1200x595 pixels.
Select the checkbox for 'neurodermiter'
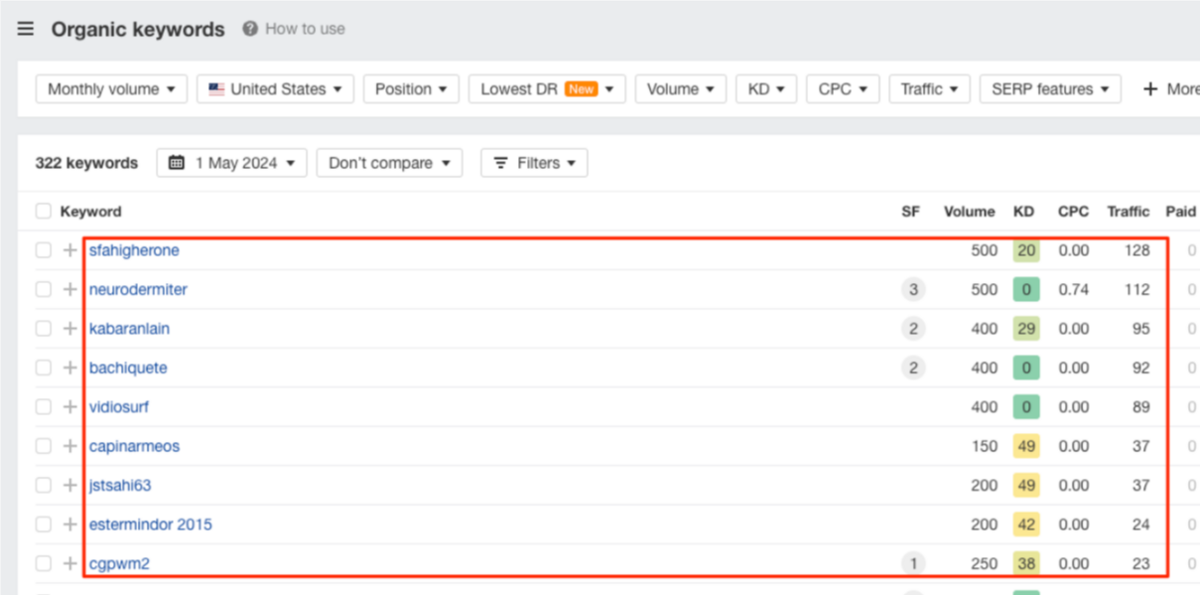tap(43, 289)
